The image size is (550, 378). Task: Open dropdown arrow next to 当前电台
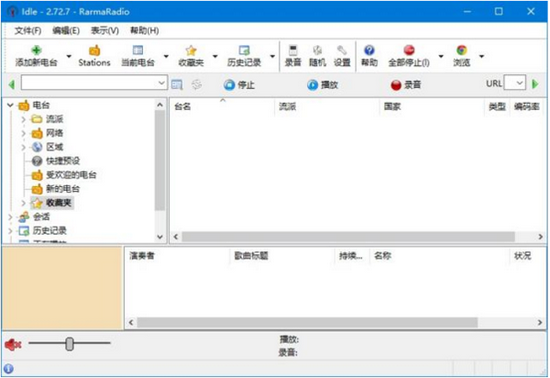(166, 56)
